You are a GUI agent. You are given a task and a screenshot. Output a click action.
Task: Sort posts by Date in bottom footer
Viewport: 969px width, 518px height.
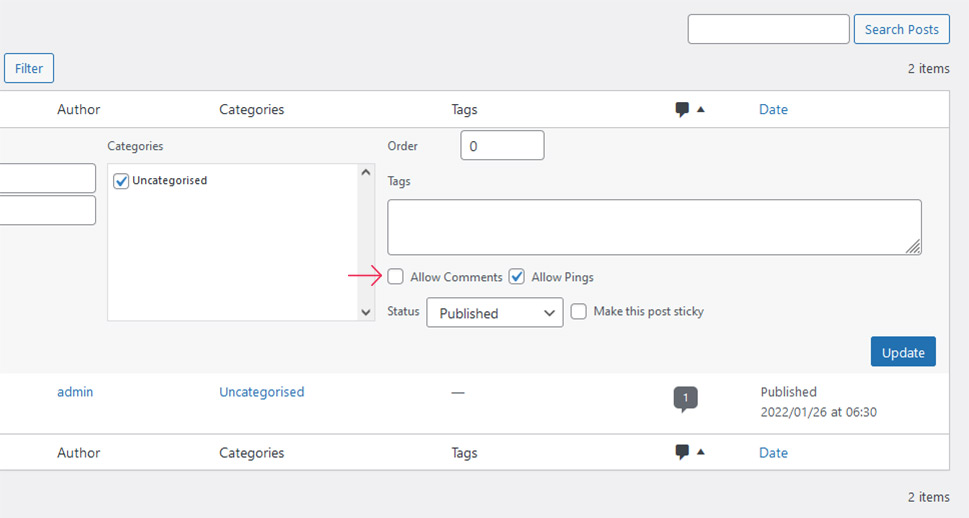(x=773, y=452)
